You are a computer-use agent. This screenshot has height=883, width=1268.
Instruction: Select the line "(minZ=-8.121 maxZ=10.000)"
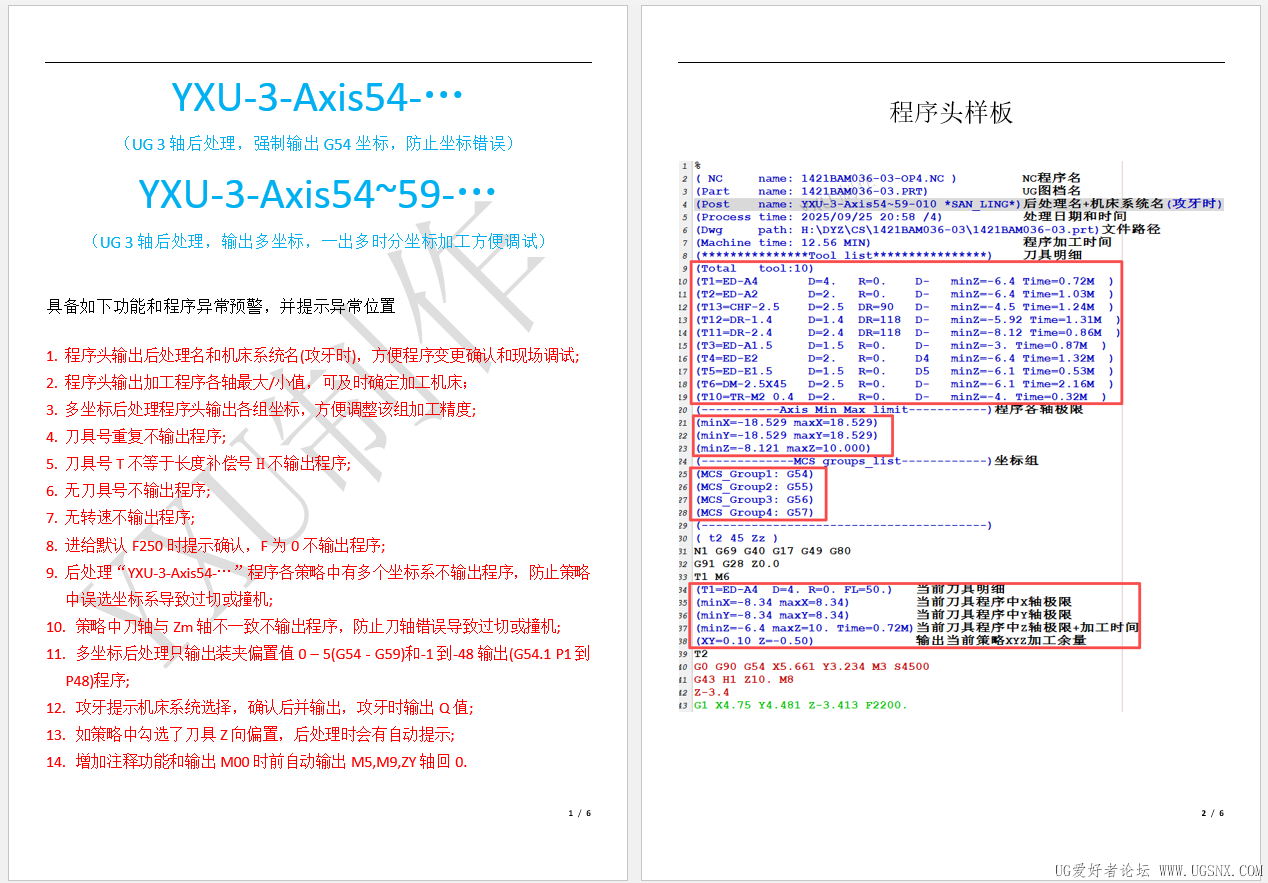(783, 448)
